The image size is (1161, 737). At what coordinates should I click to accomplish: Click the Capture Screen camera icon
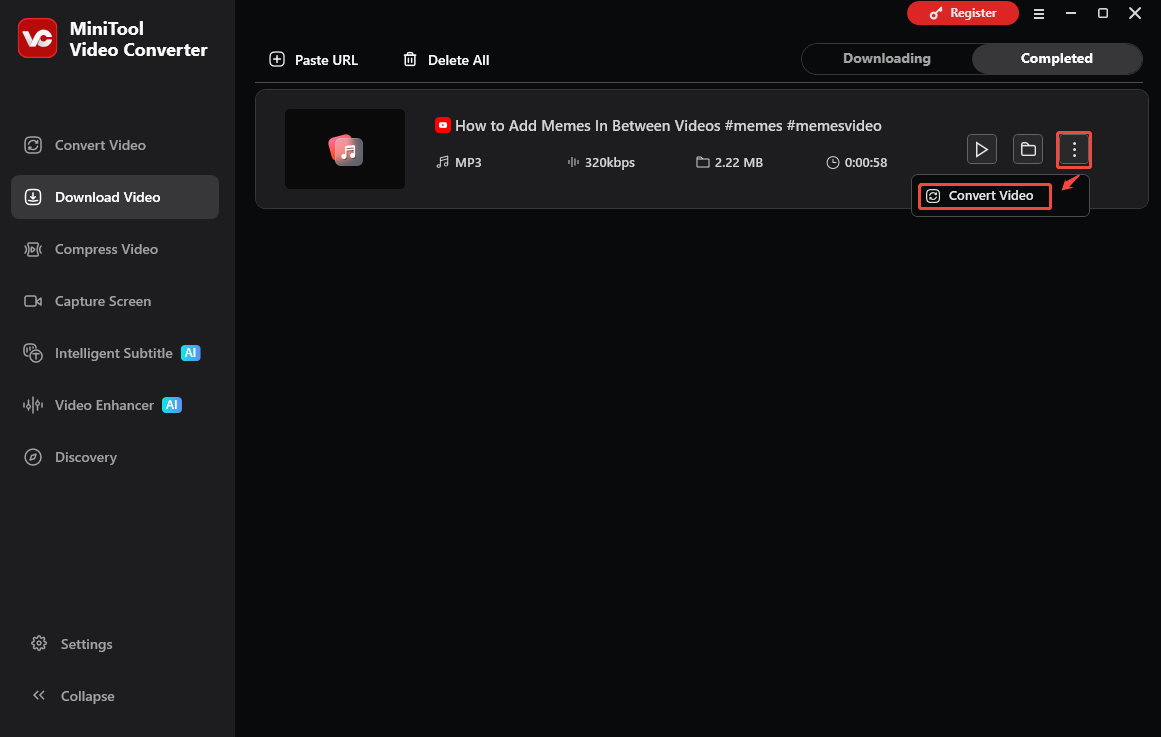[x=33, y=301]
